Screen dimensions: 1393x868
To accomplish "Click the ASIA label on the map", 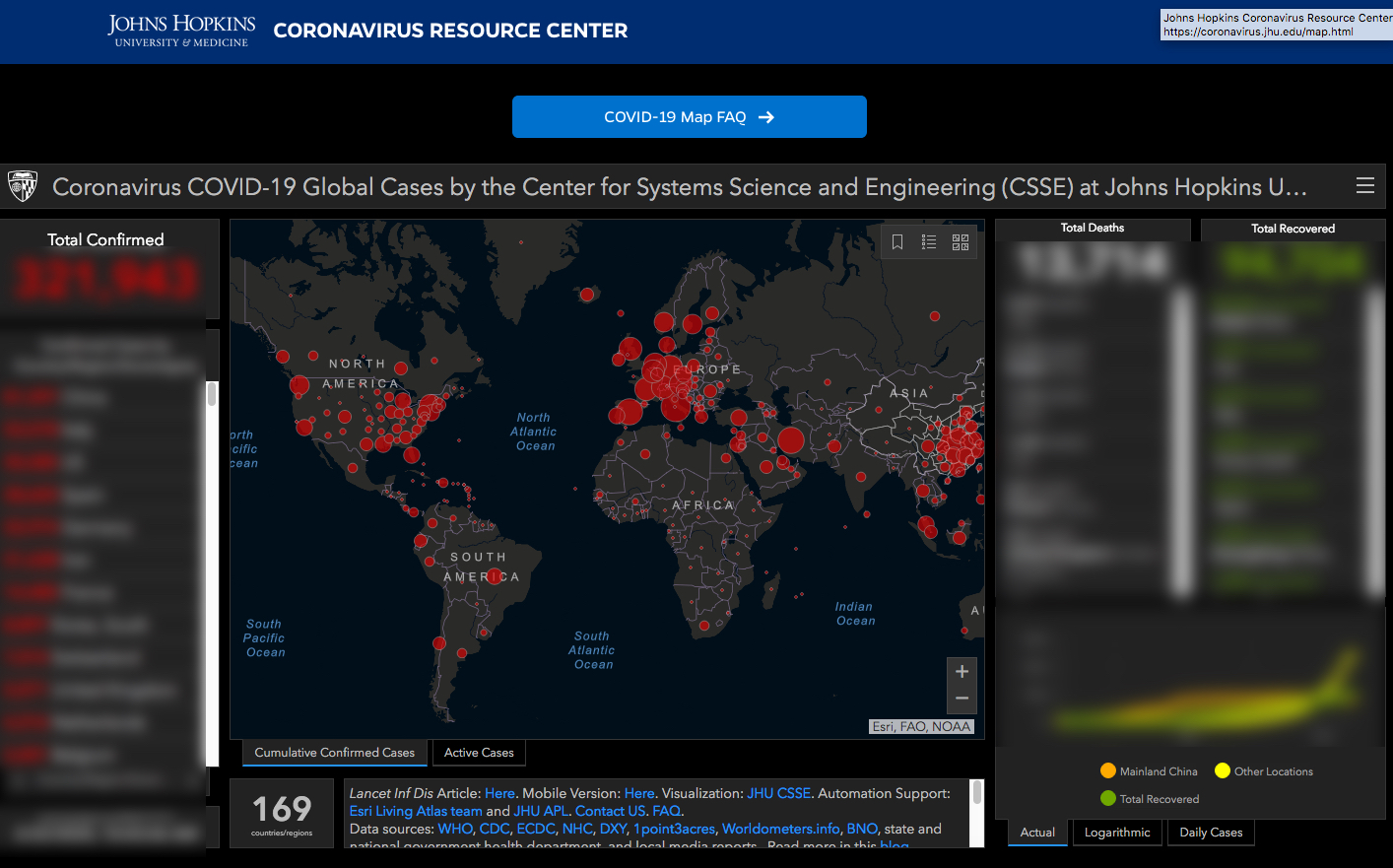I will (x=908, y=393).
